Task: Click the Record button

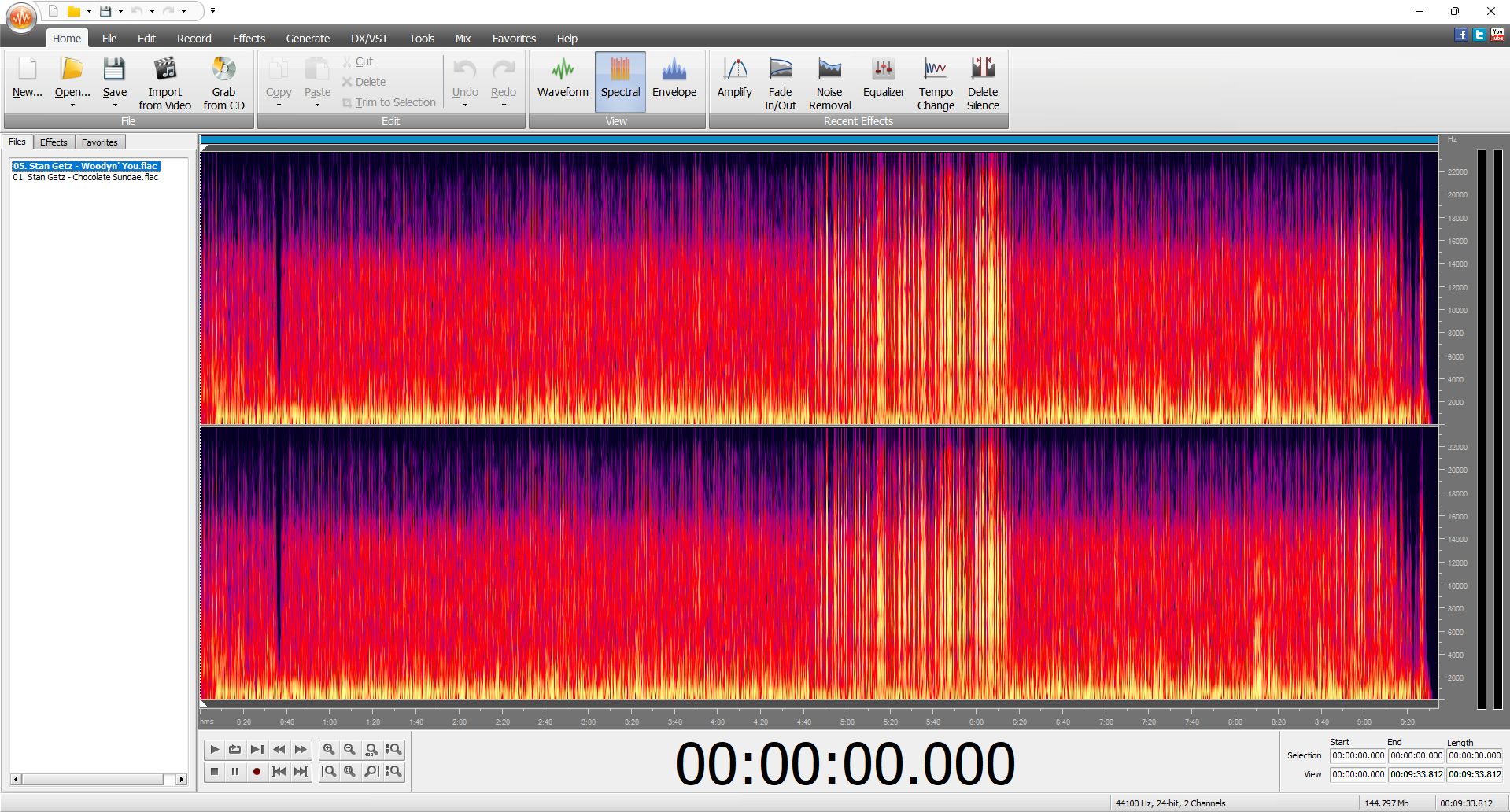Action: [257, 771]
